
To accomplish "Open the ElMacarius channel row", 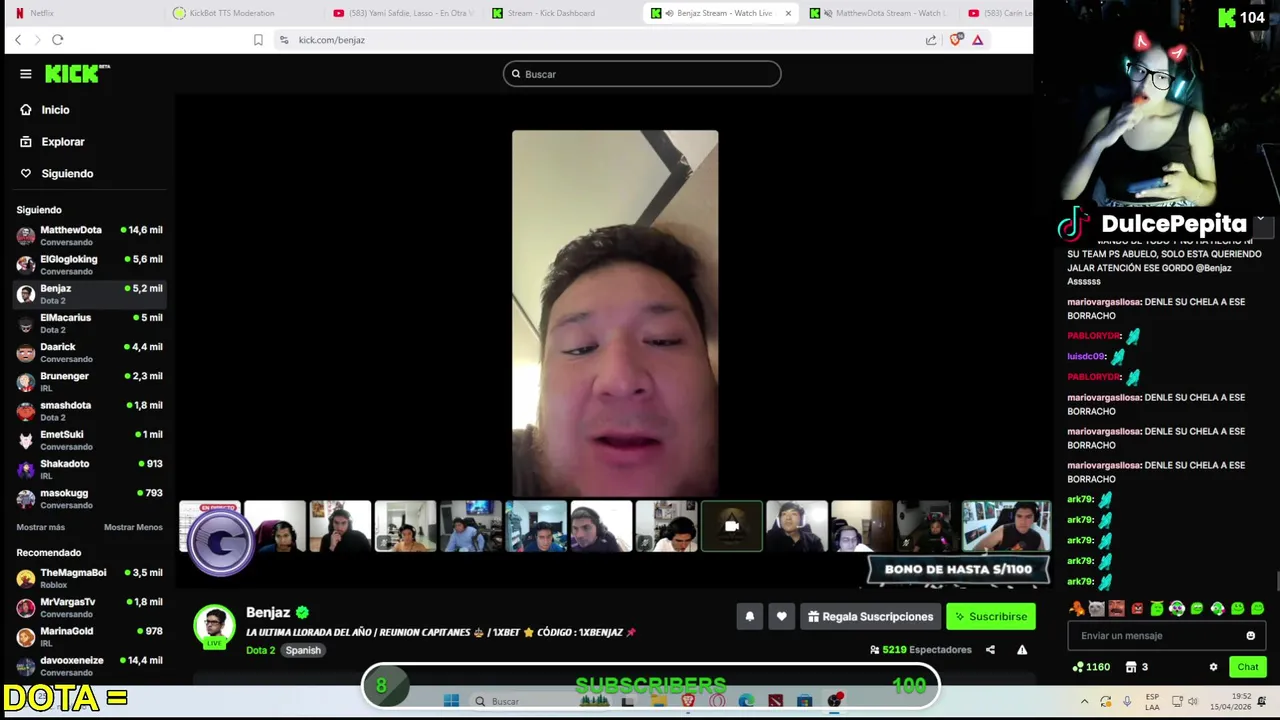I will [89, 323].
